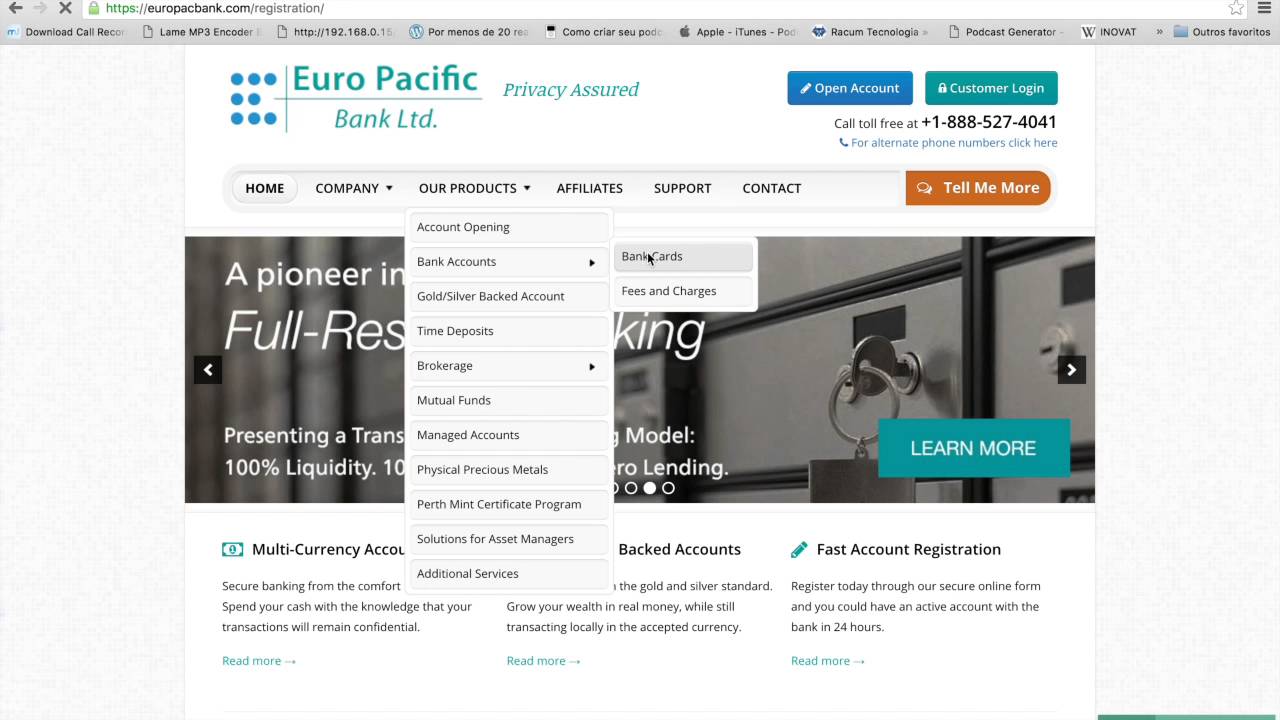Image resolution: width=1280 pixels, height=720 pixels.
Task: Open the CONTACT navigation item
Action: tap(772, 188)
